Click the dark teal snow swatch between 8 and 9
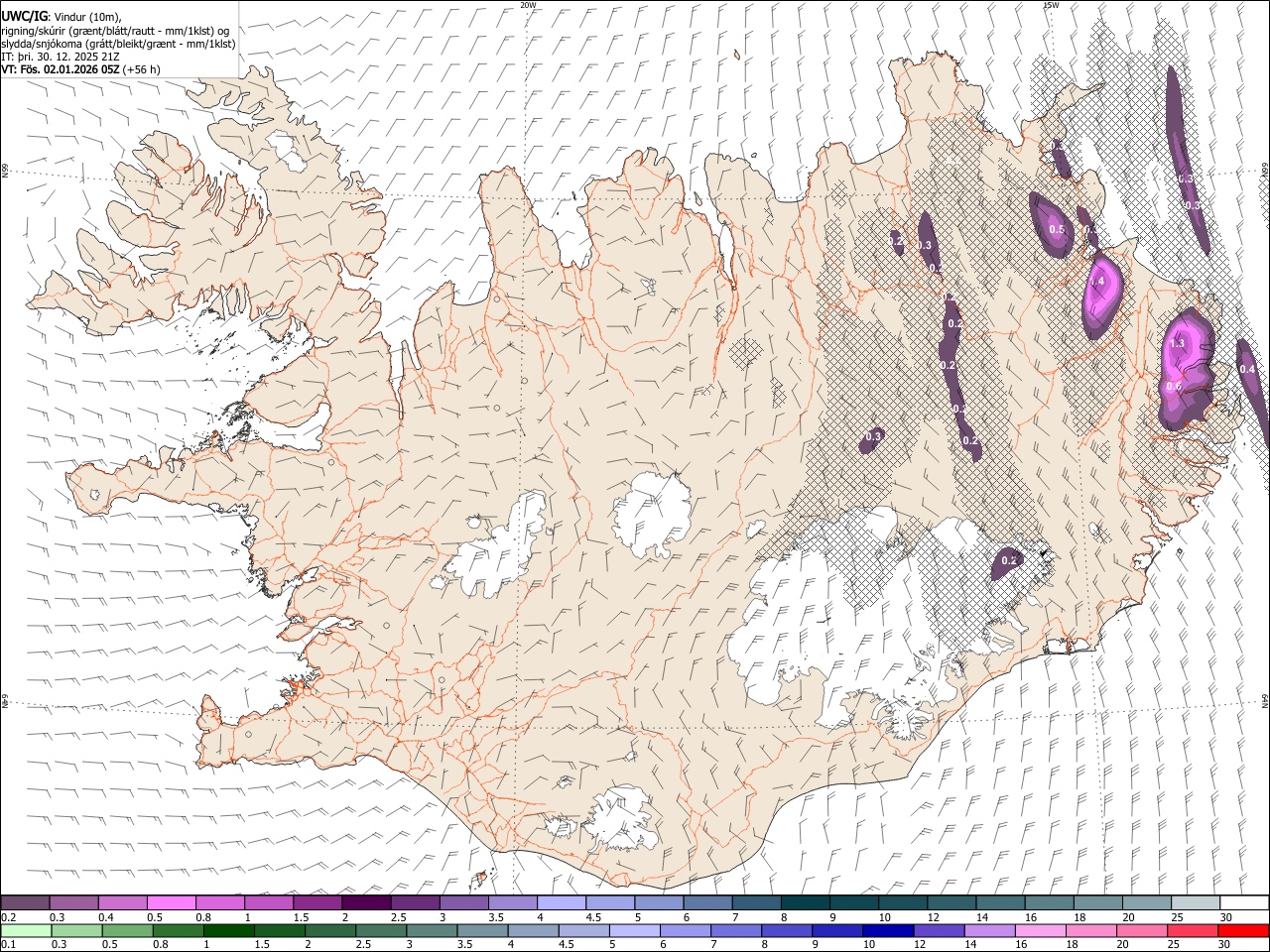The image size is (1270, 952). (x=804, y=902)
